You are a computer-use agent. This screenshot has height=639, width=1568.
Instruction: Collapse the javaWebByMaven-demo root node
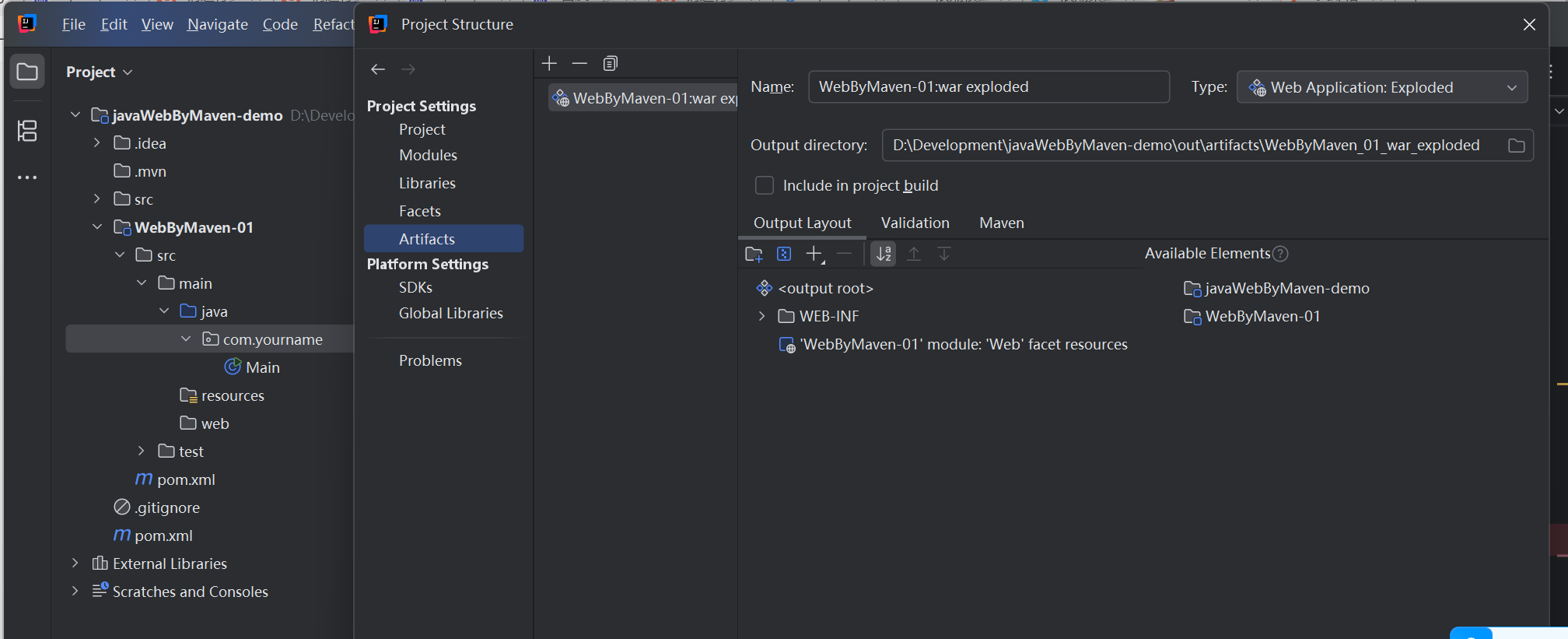(75, 114)
